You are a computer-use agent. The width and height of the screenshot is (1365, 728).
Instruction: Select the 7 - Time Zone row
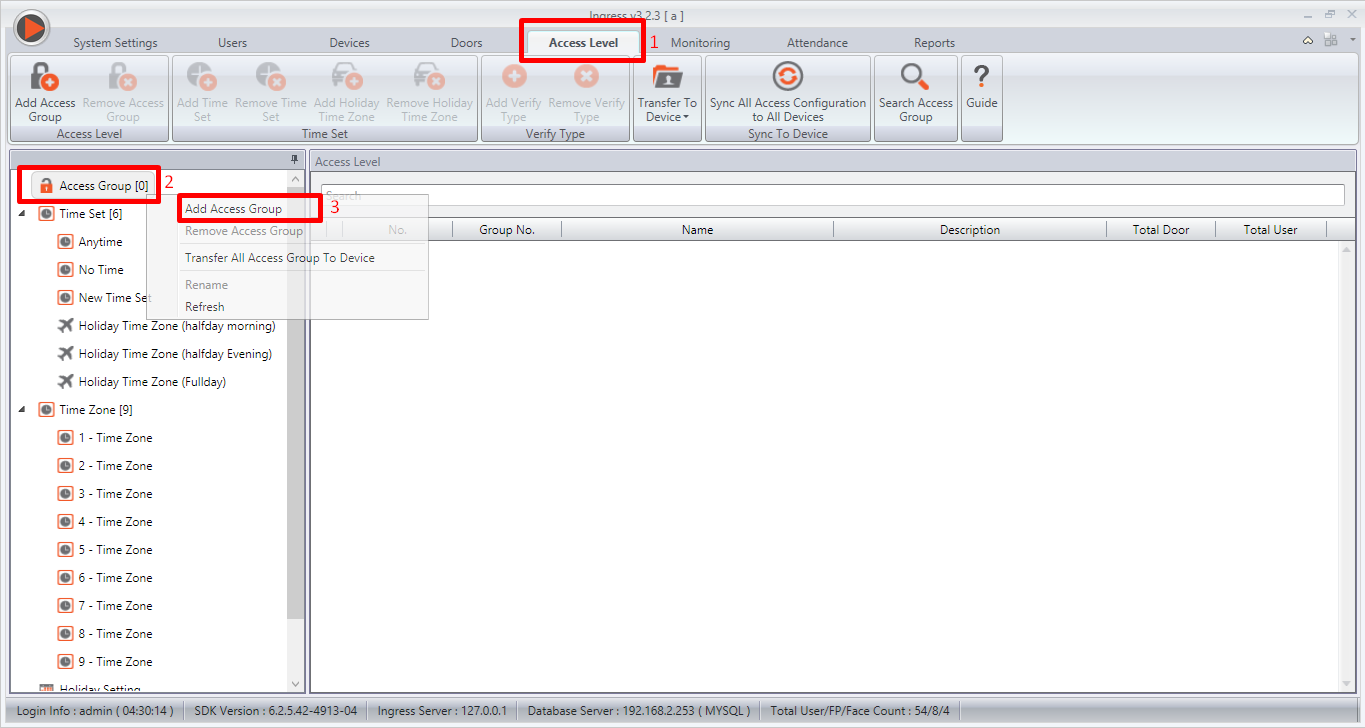click(115, 606)
